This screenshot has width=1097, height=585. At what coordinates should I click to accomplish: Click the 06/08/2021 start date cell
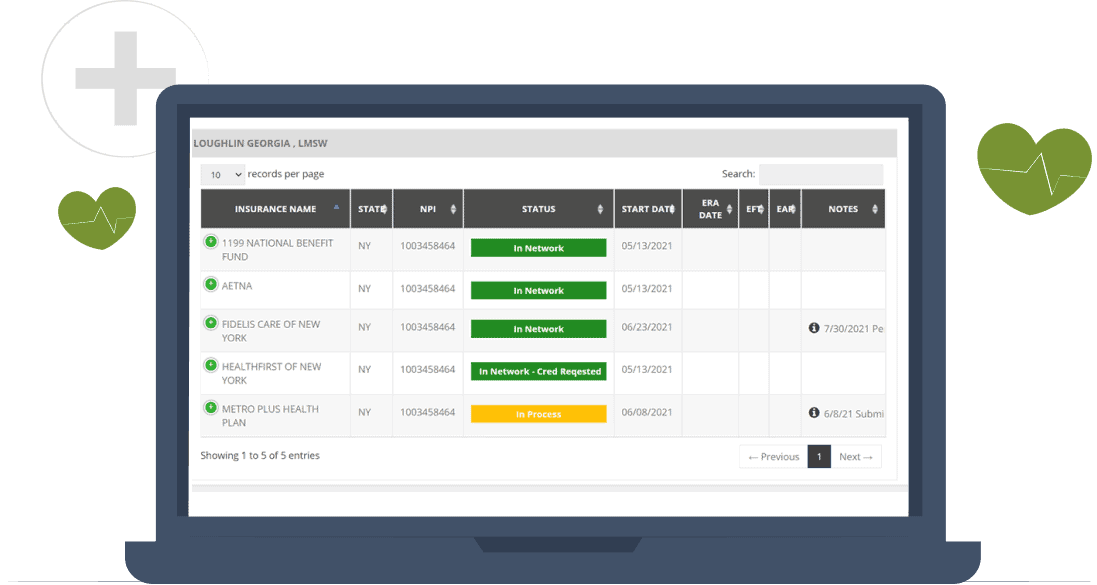click(647, 412)
